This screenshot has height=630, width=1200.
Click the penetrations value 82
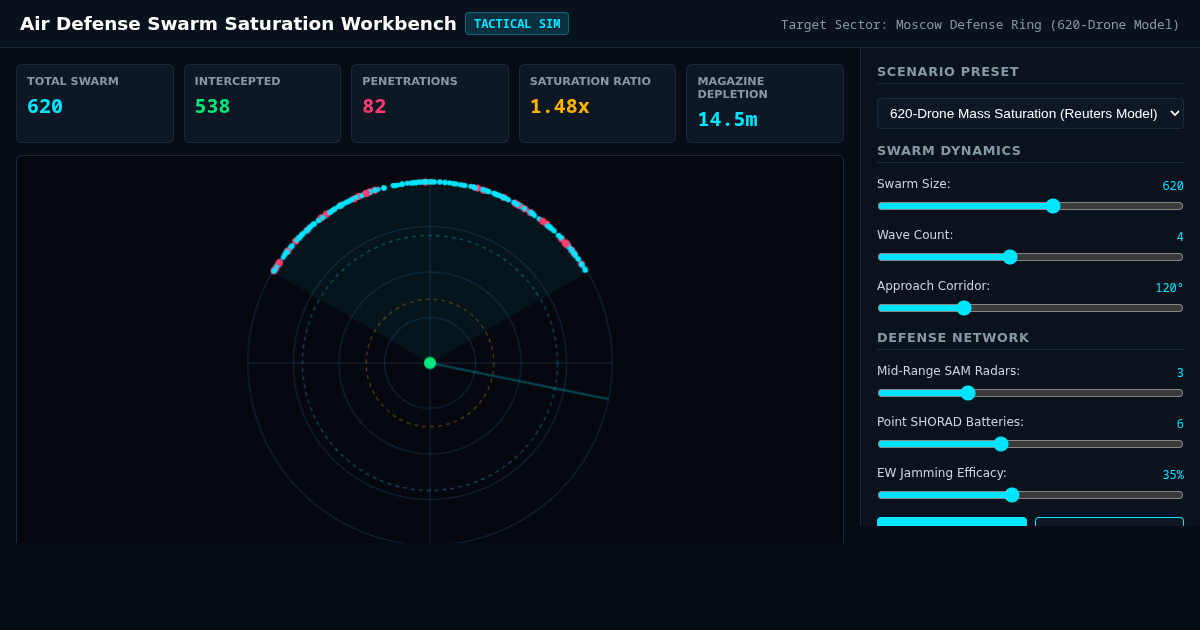[374, 106]
